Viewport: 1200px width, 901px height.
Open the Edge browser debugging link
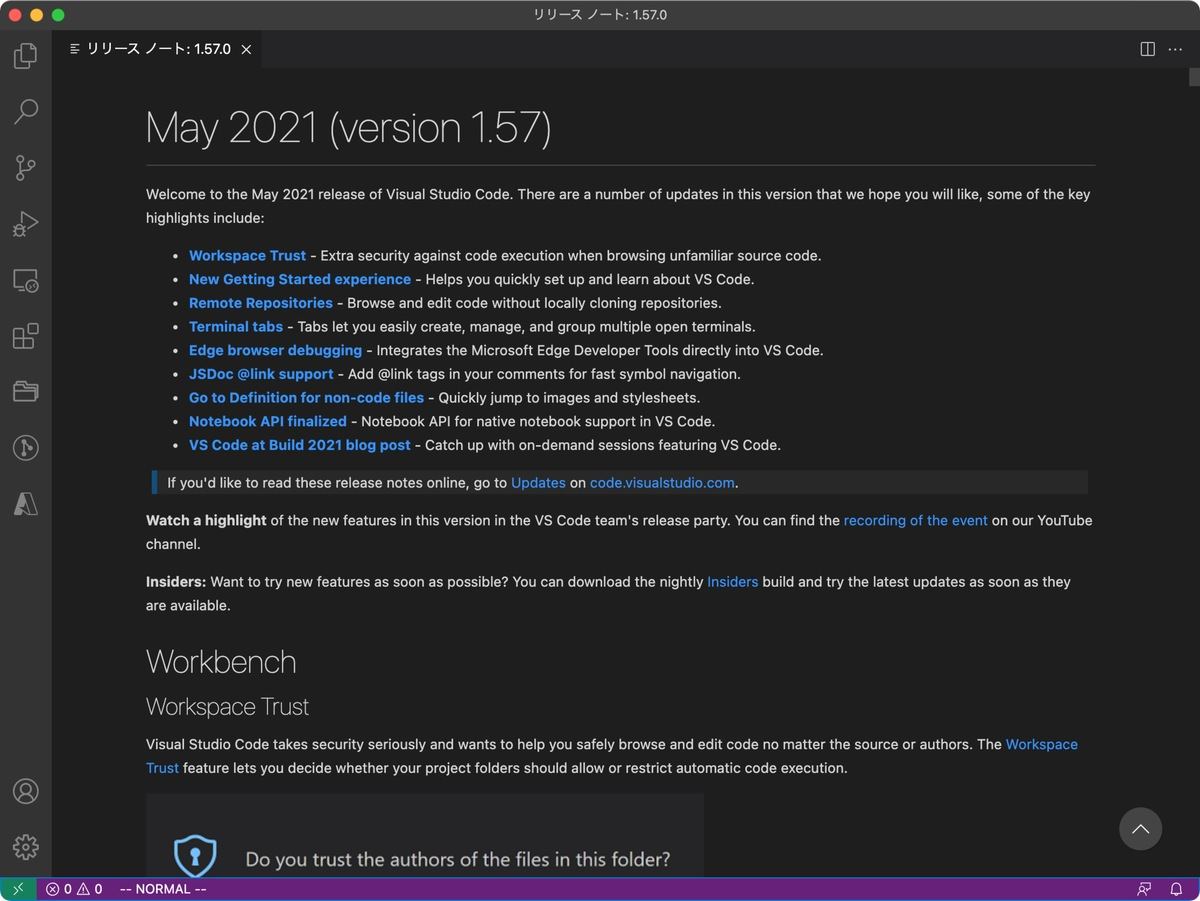pos(275,351)
